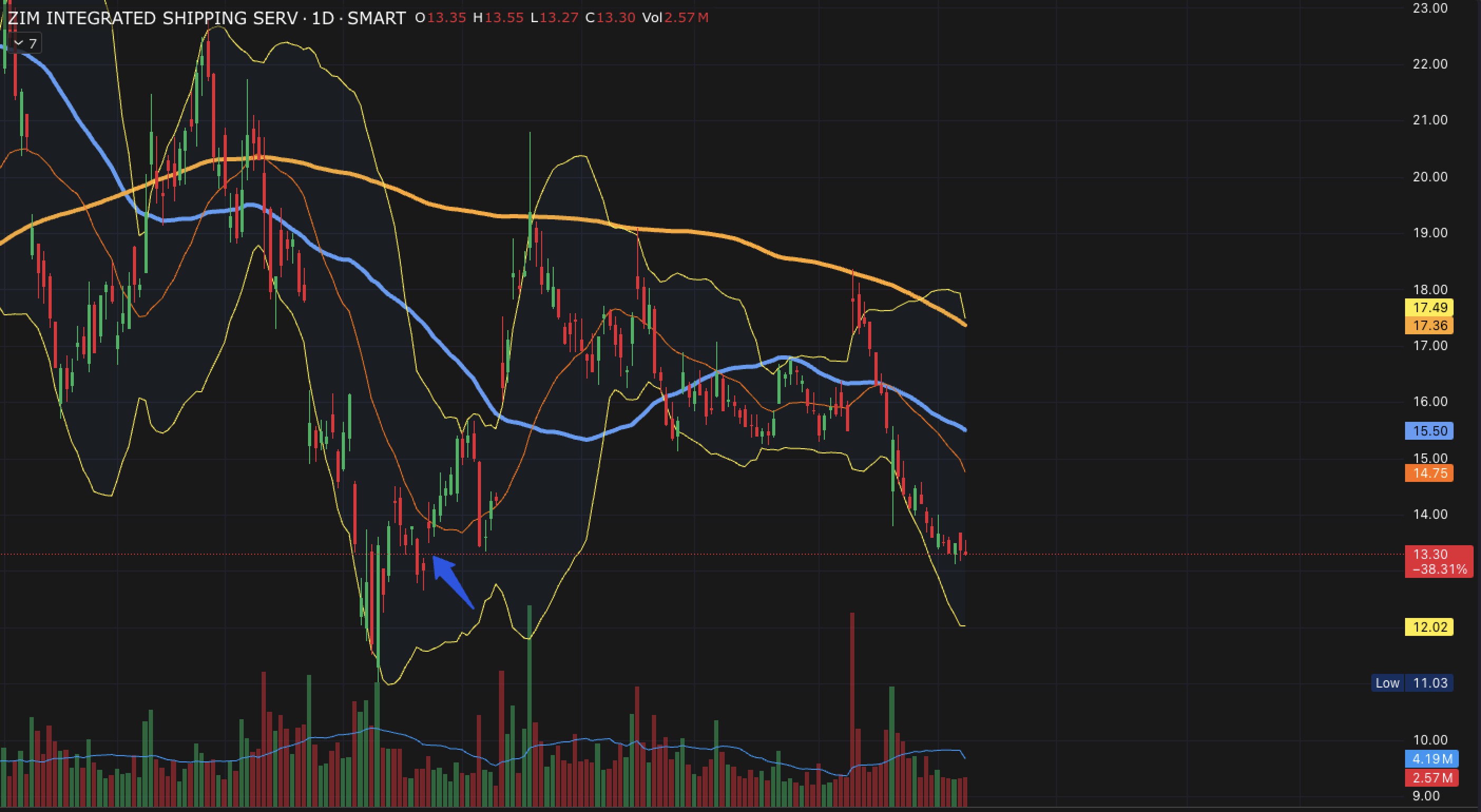Viewport: 1481px width, 812px height.
Task: Click the yellow 12.02 lower band label
Action: tap(1429, 627)
